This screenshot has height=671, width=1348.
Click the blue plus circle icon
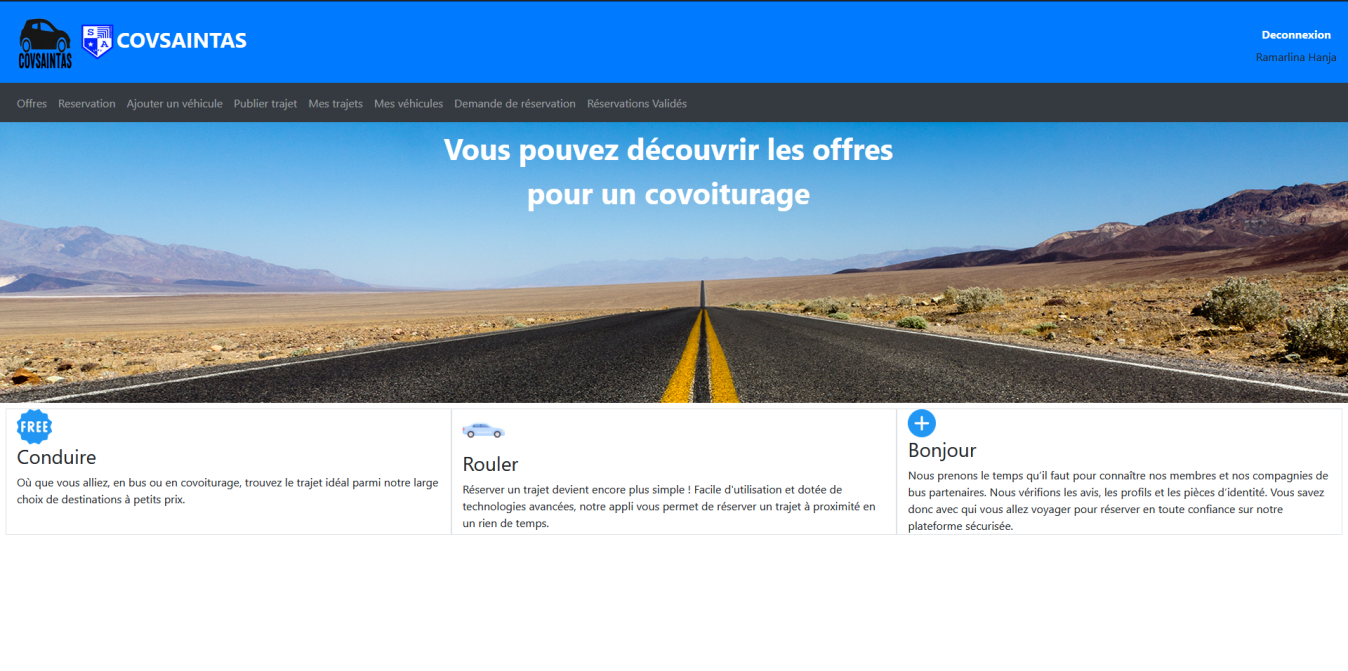click(x=921, y=423)
